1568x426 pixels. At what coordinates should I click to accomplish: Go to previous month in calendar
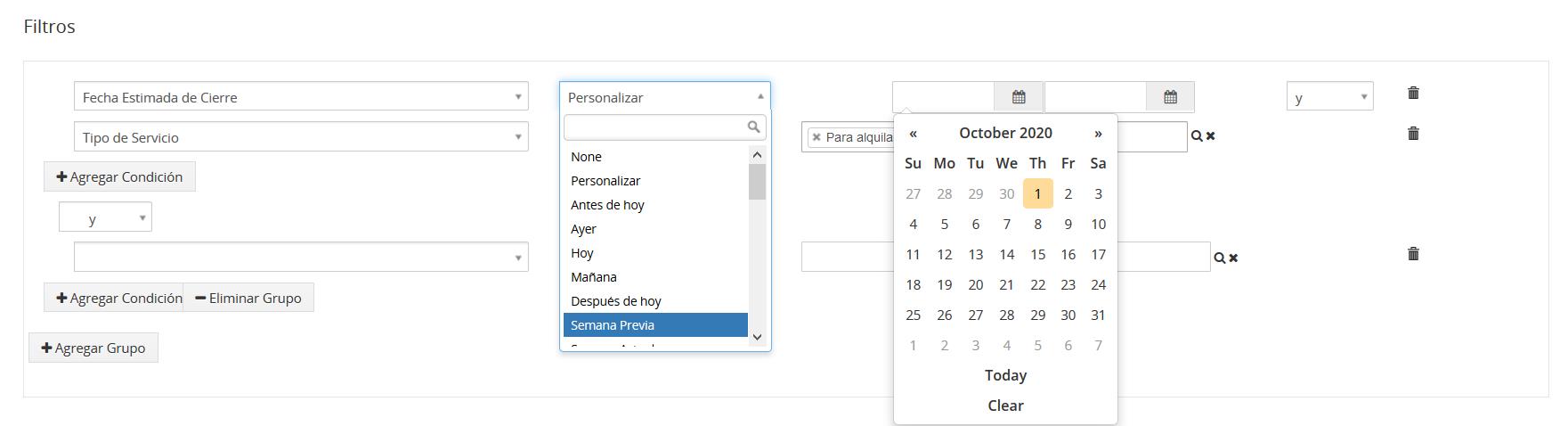tap(913, 134)
